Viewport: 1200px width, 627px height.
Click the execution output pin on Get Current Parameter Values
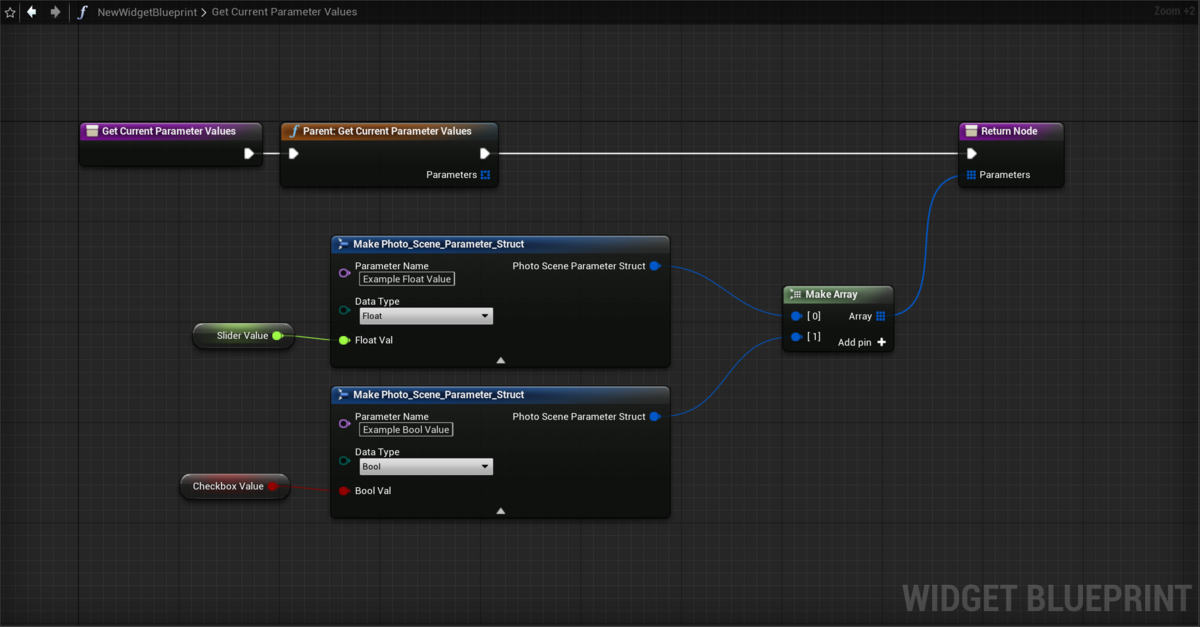[250, 153]
